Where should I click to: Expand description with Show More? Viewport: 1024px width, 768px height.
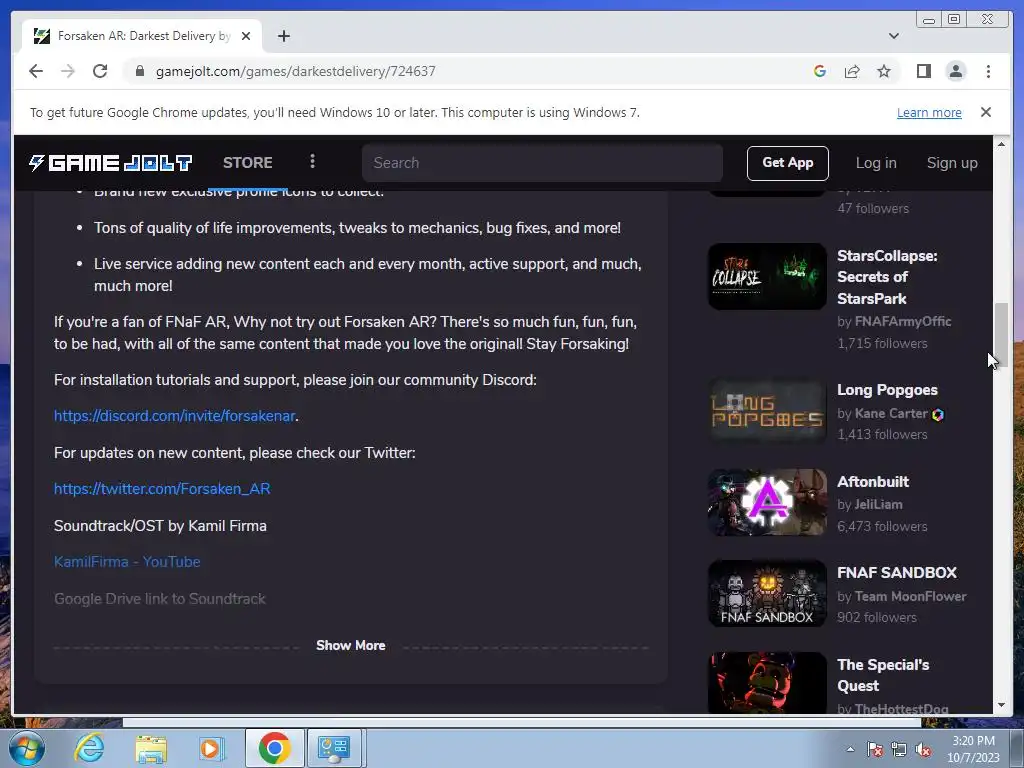351,645
